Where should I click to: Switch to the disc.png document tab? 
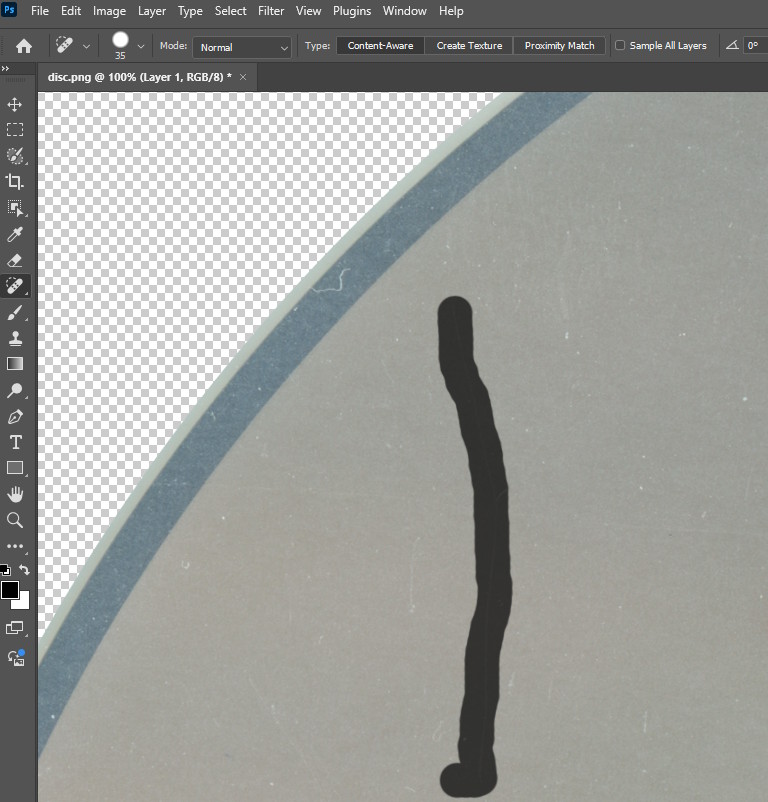(x=139, y=77)
